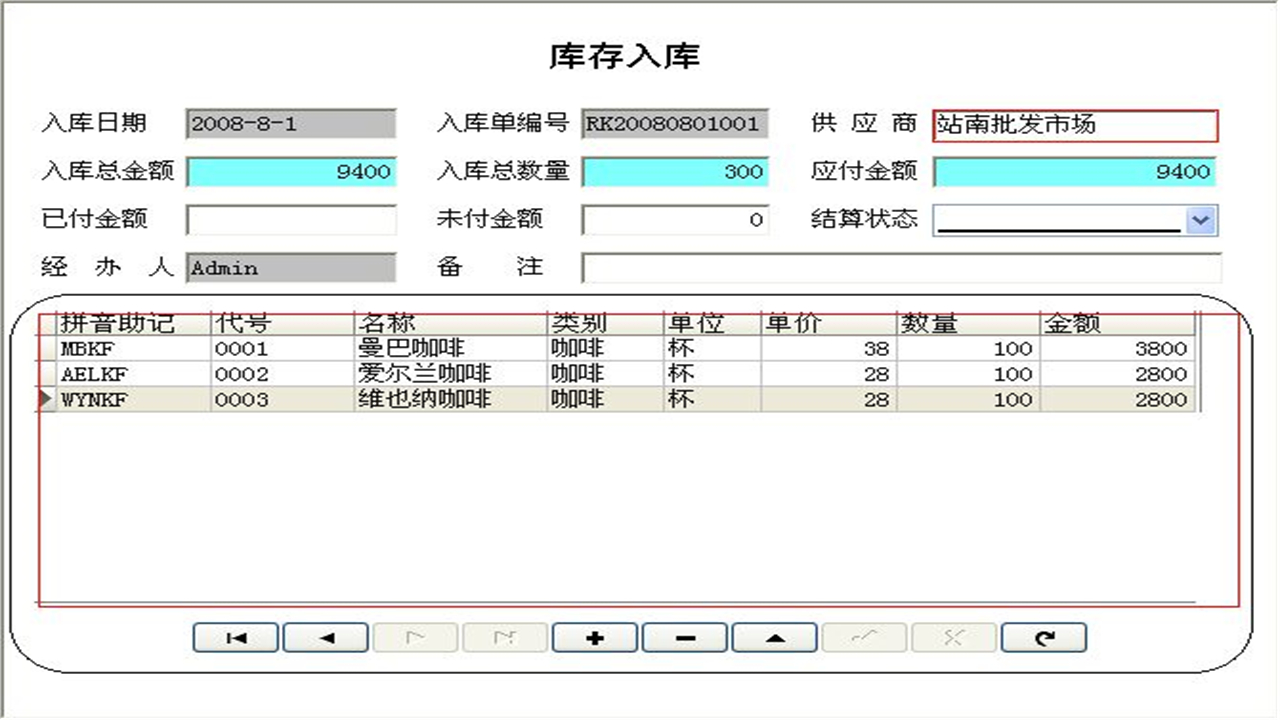
Task: Insert a new record with the plus icon
Action: tap(595, 637)
